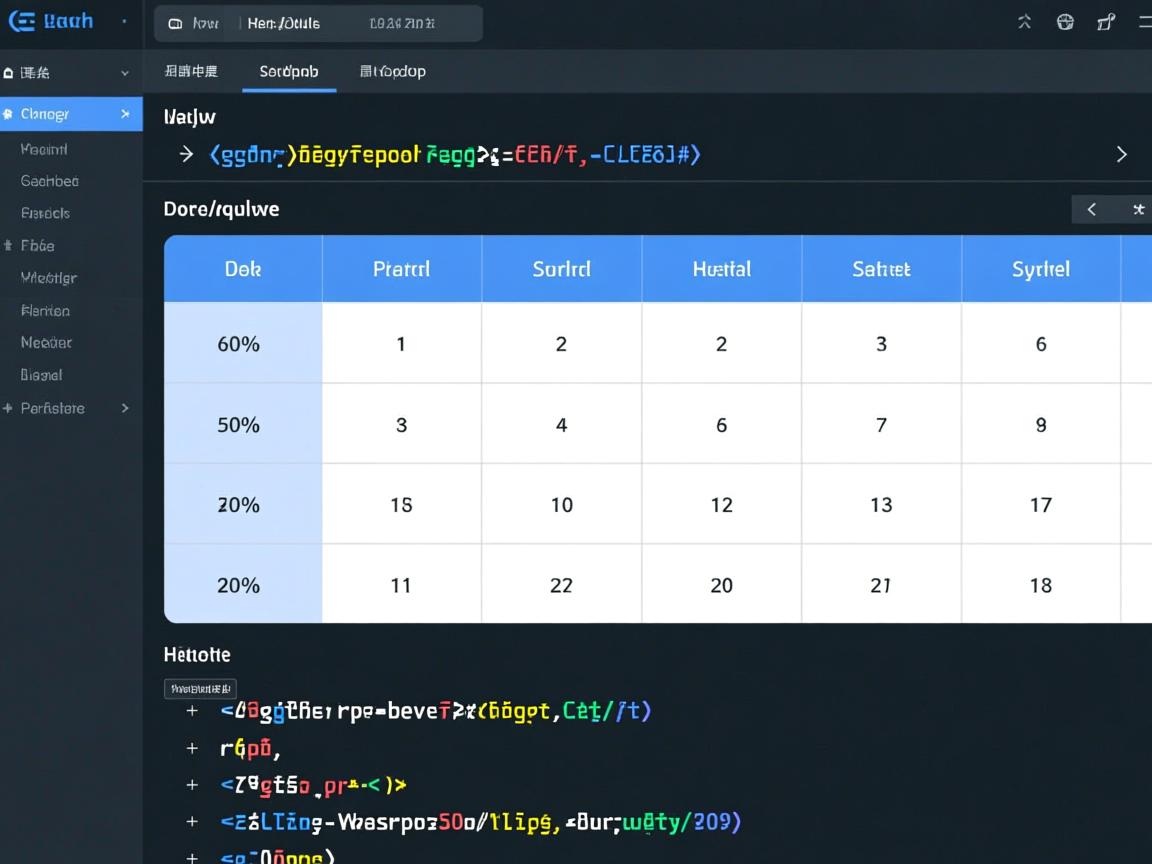This screenshot has width=1152, height=864.
Task: Click the icon at the left of the address bar
Action: [x=176, y=23]
